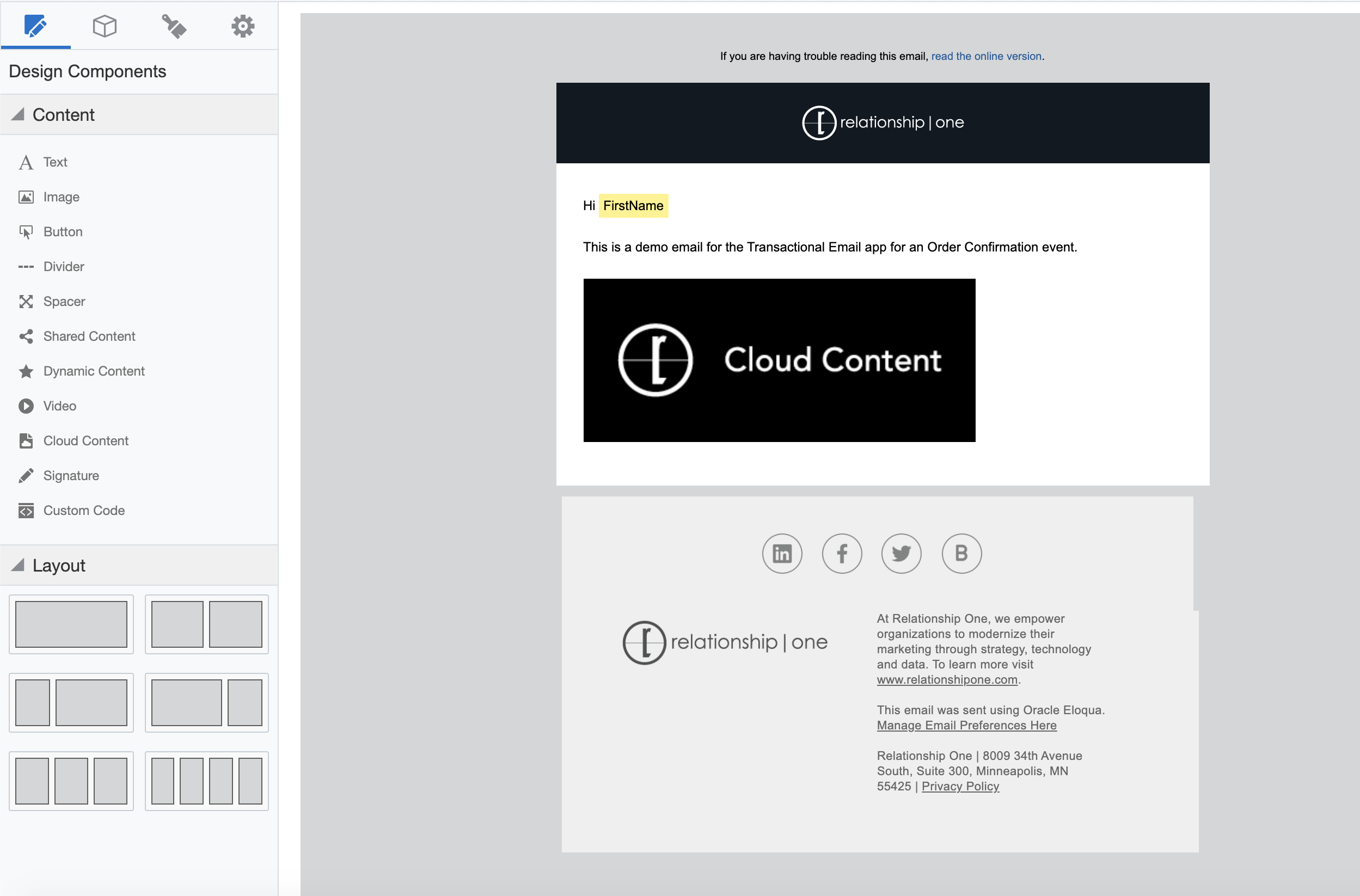
Task: Select the FirstName merge field
Action: [633, 206]
